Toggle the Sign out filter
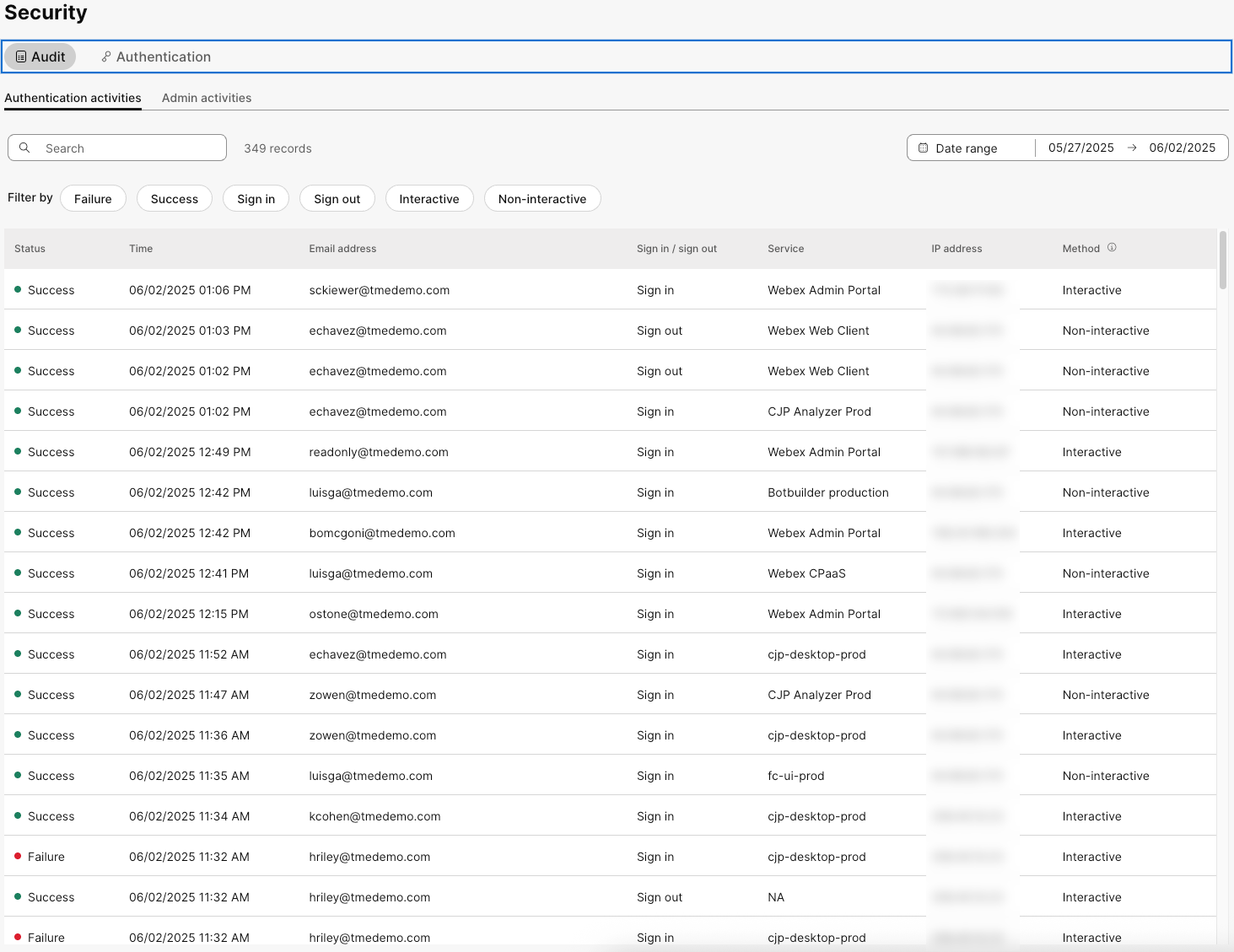 pyautogui.click(x=337, y=199)
